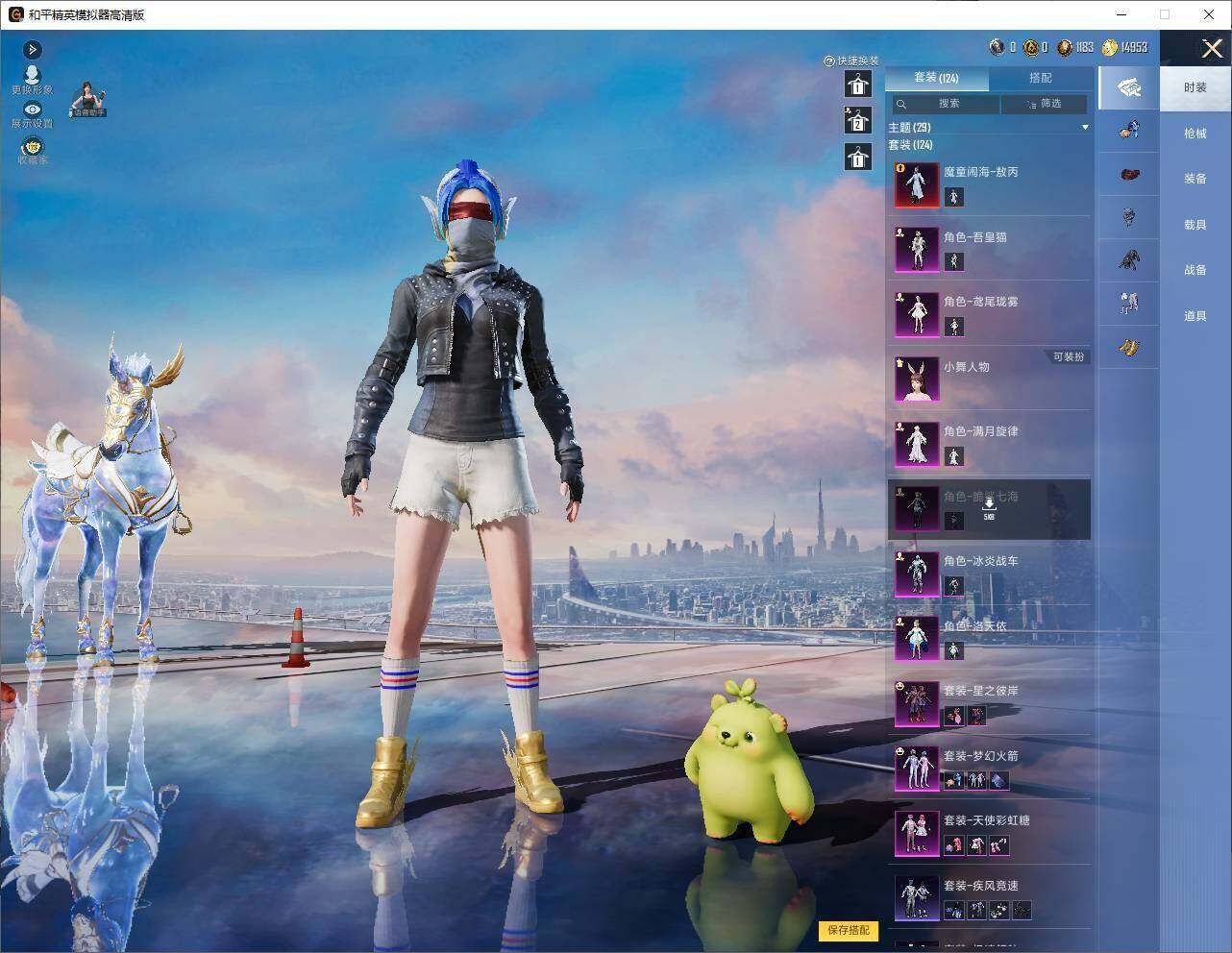Switch to the 套装 (124) tab
Image resolution: width=1232 pixels, height=953 pixels.
936,78
